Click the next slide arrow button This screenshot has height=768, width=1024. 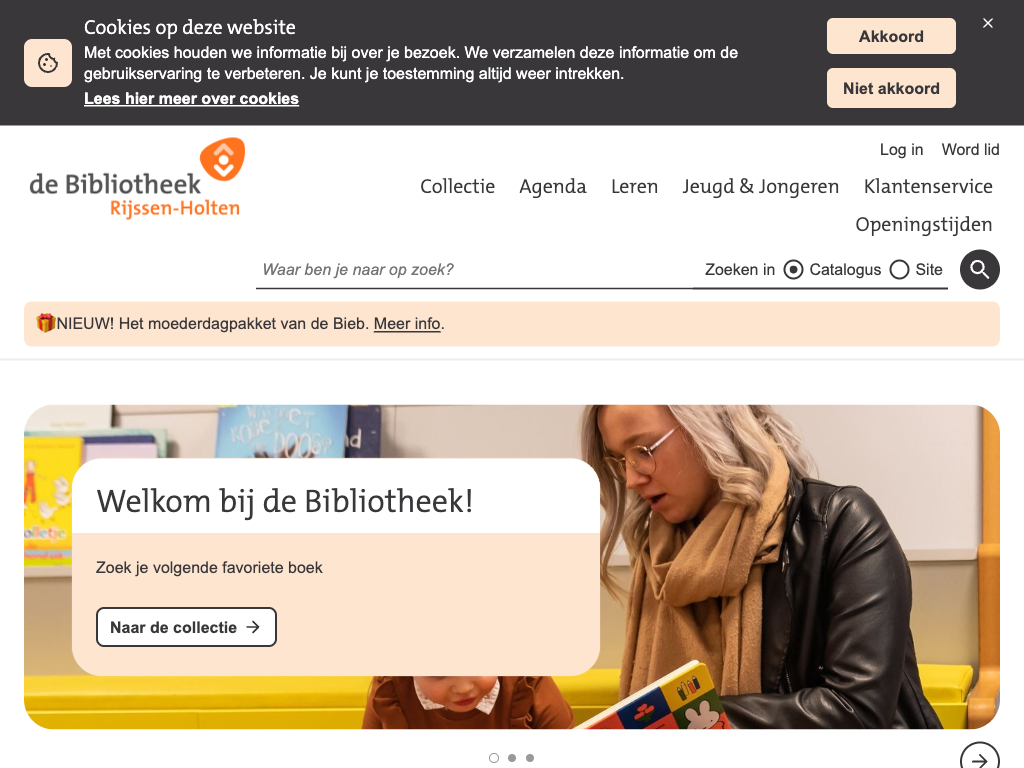pyautogui.click(x=980, y=758)
